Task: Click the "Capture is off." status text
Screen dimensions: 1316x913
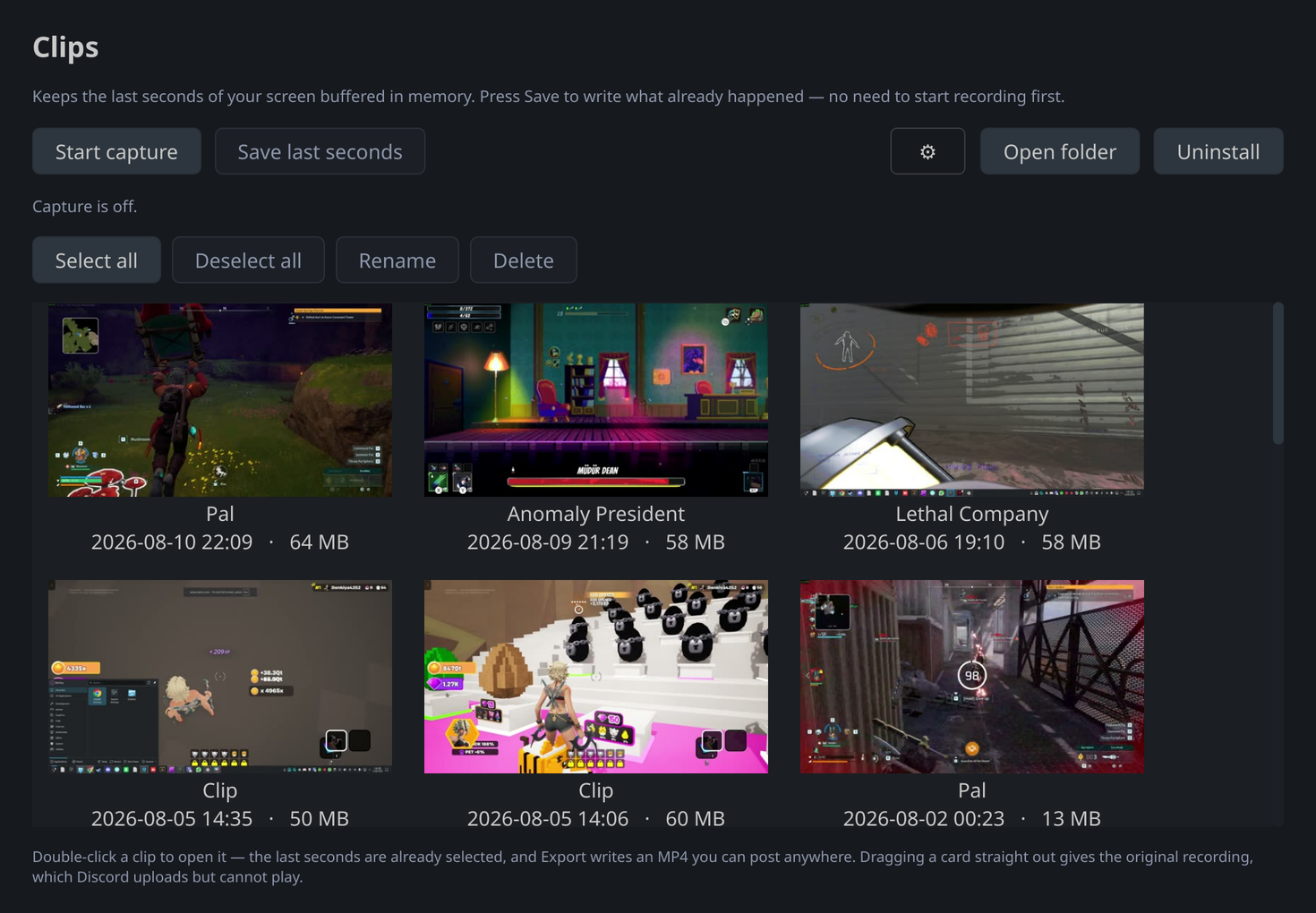Action: 85,207
